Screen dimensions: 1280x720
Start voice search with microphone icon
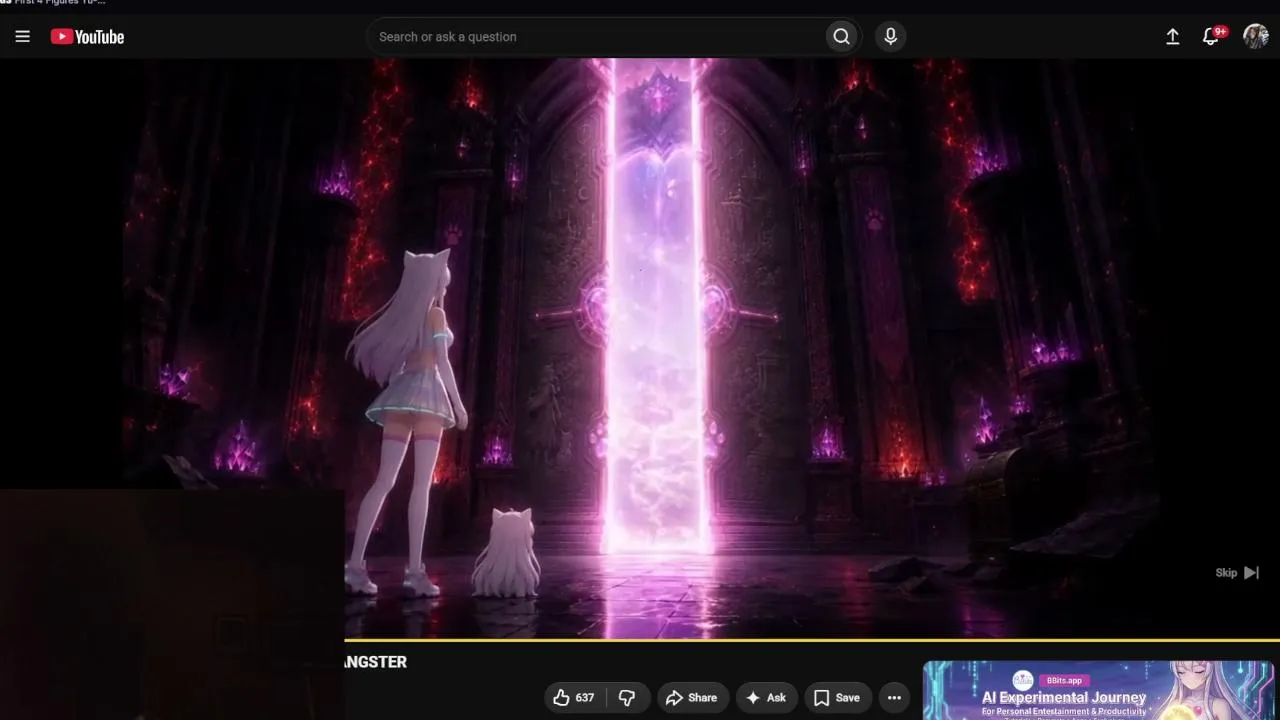tap(891, 37)
